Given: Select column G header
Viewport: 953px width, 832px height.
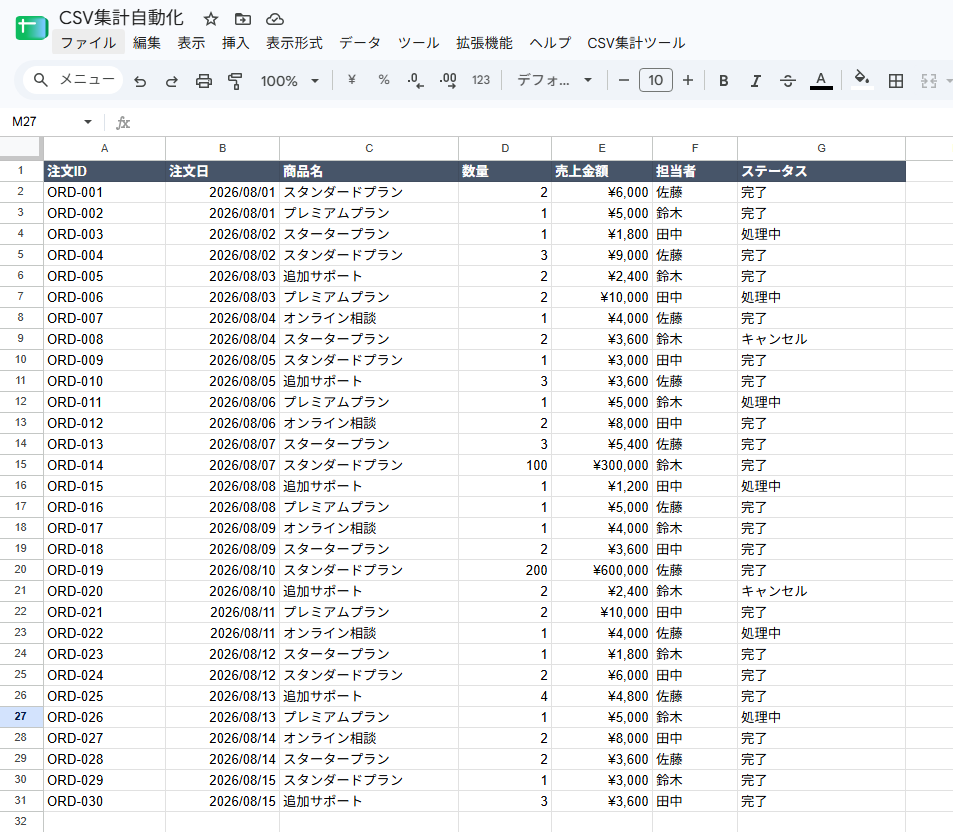Looking at the screenshot, I should point(821,148).
